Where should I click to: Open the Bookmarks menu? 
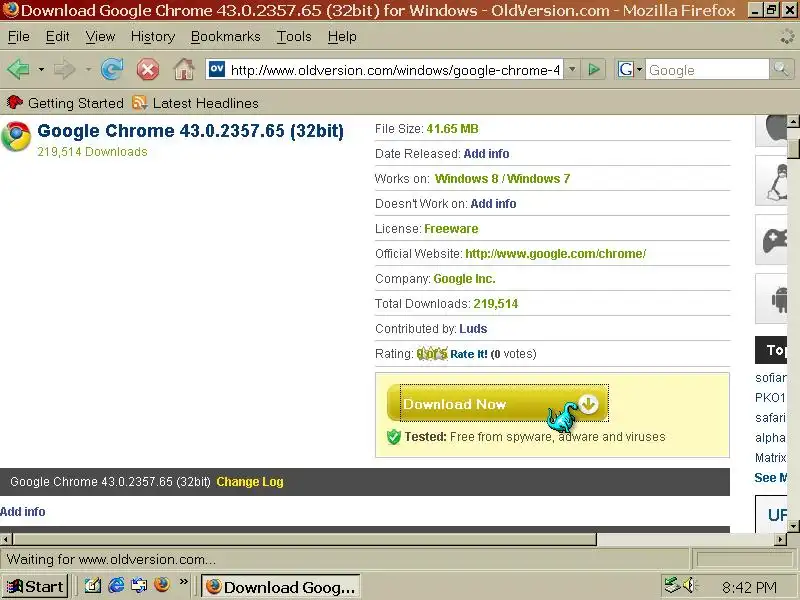point(226,37)
